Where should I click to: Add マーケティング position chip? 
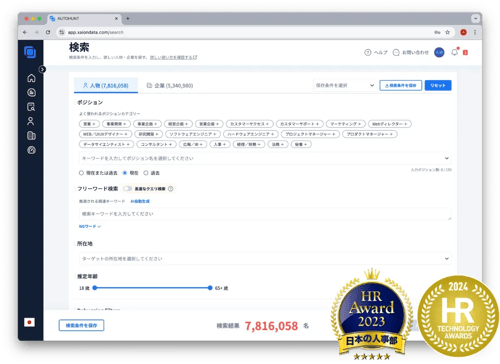(345, 124)
